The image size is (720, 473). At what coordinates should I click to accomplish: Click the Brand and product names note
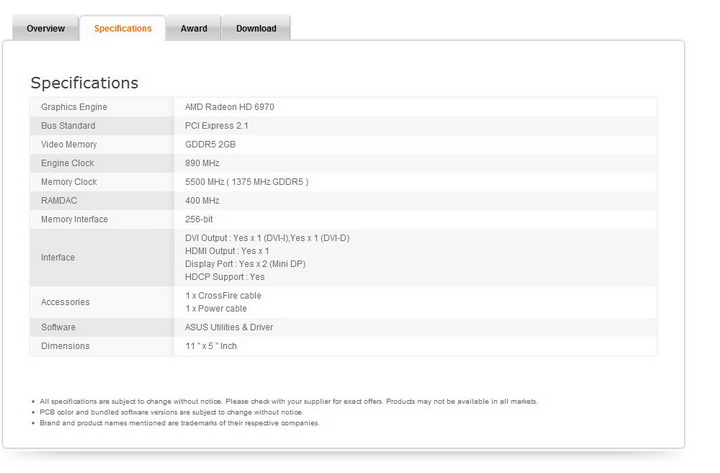[x=179, y=423]
